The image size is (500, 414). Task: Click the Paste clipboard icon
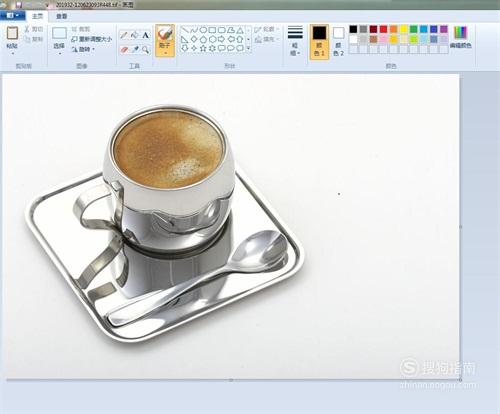[12, 33]
